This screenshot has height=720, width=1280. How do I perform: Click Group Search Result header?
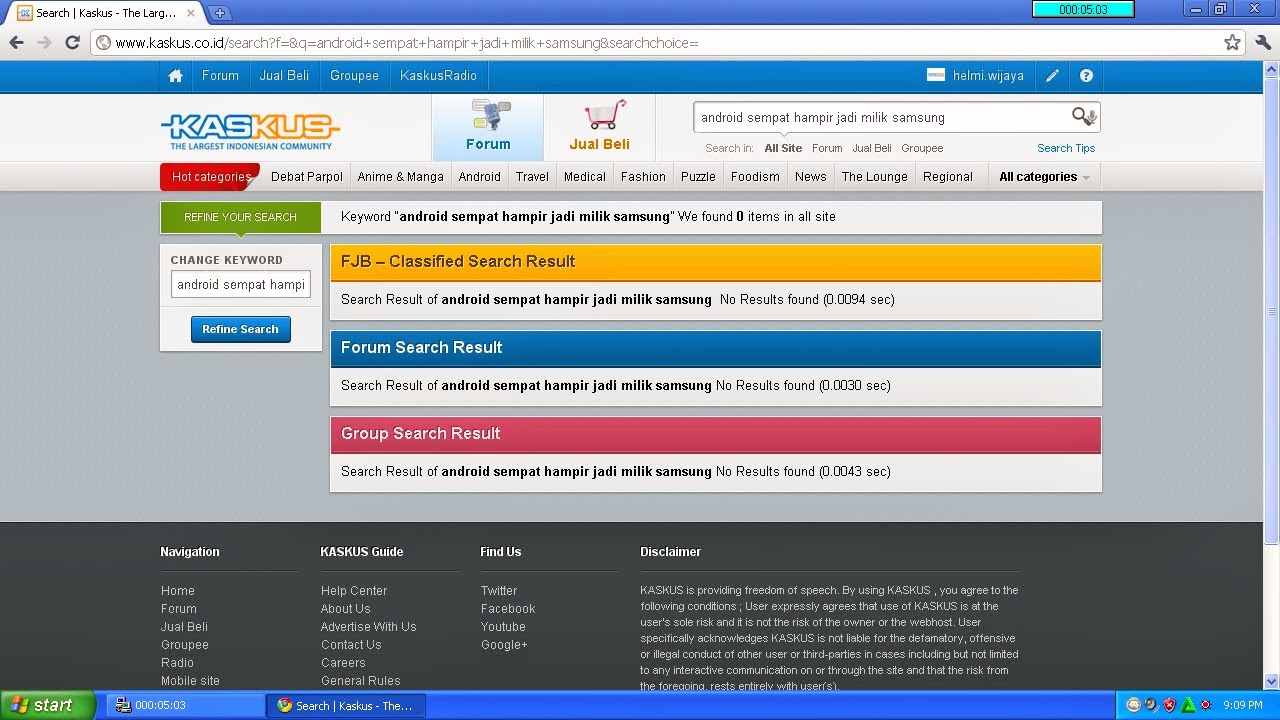715,434
